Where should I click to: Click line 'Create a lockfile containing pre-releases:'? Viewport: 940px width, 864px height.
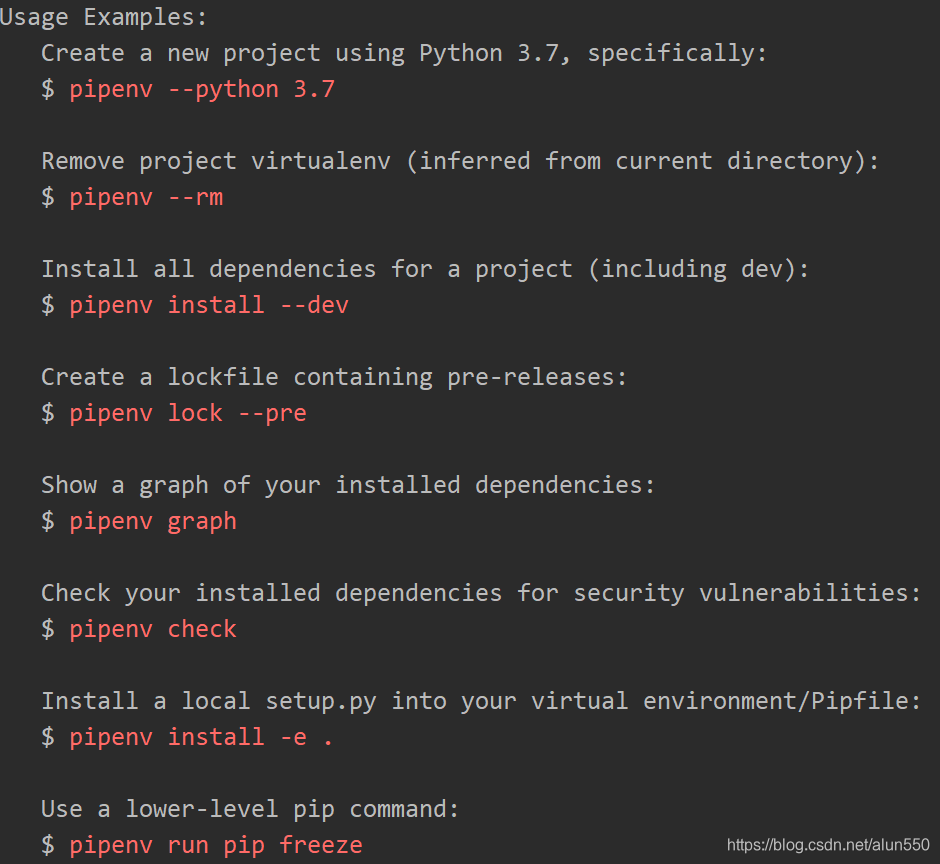pos(334,377)
